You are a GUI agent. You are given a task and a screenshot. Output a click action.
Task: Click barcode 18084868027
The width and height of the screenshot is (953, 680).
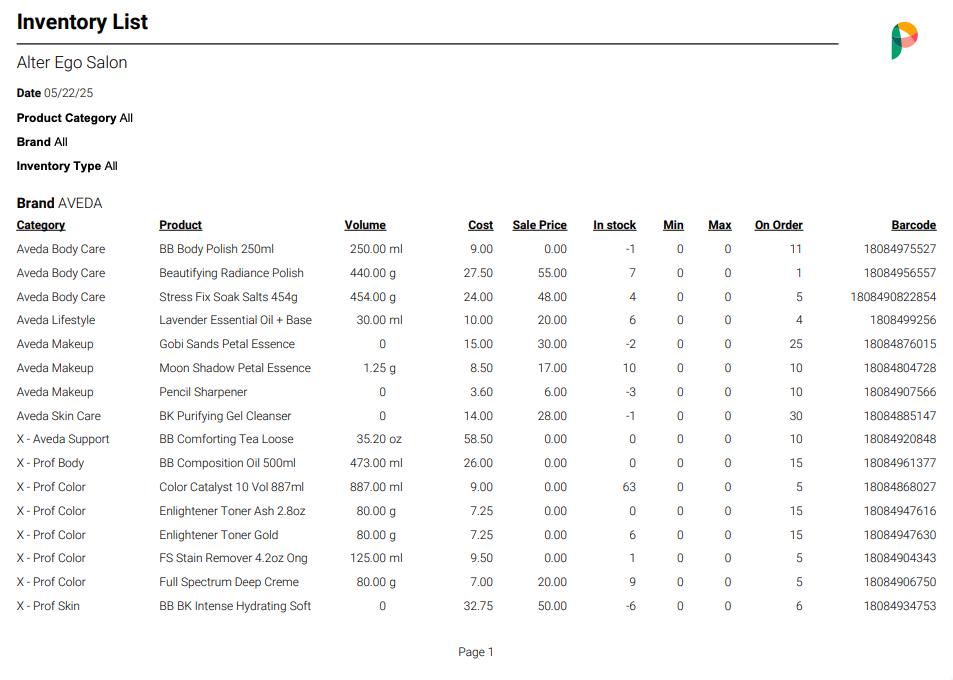900,487
